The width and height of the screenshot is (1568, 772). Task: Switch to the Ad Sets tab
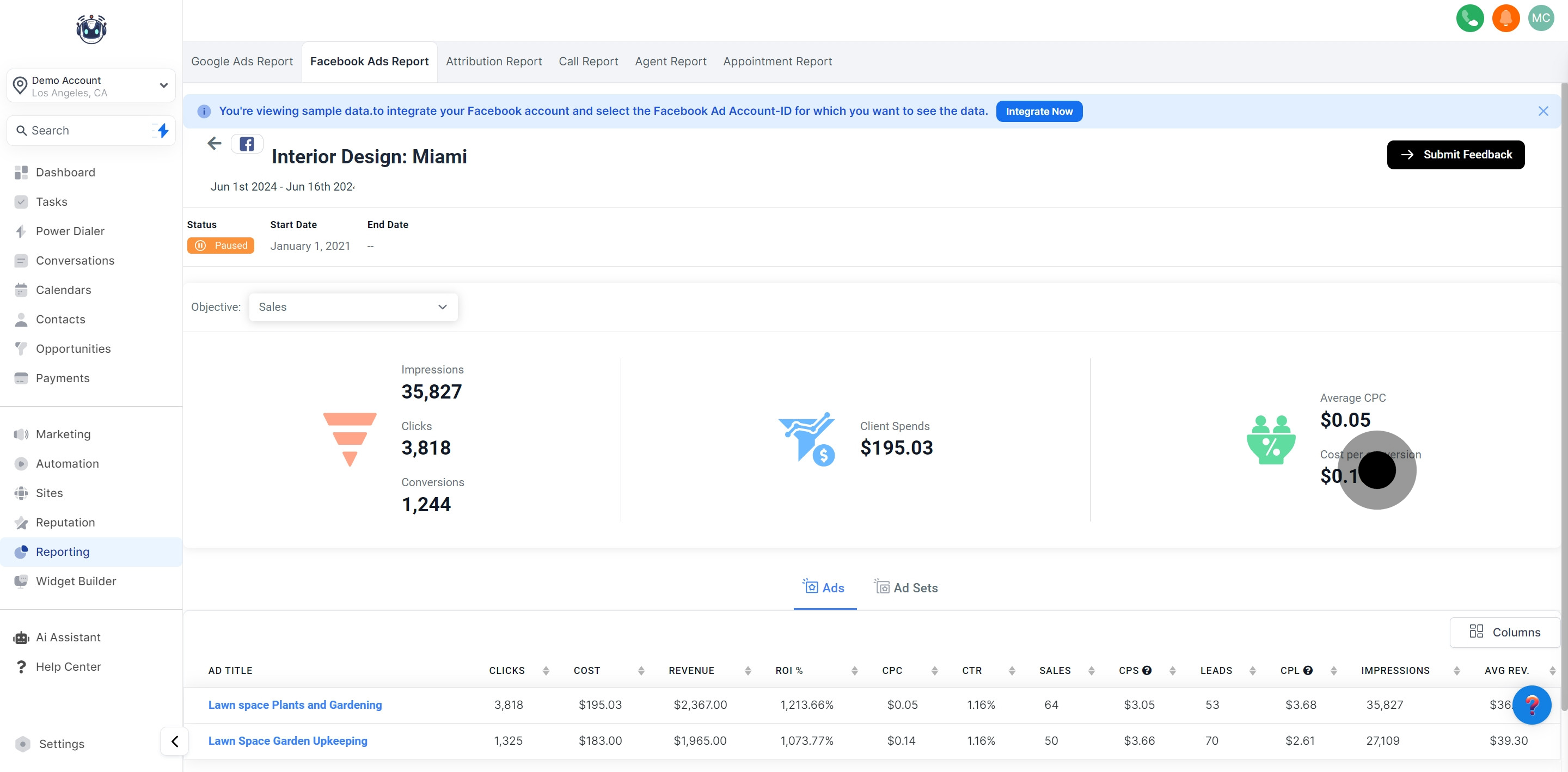tap(906, 587)
